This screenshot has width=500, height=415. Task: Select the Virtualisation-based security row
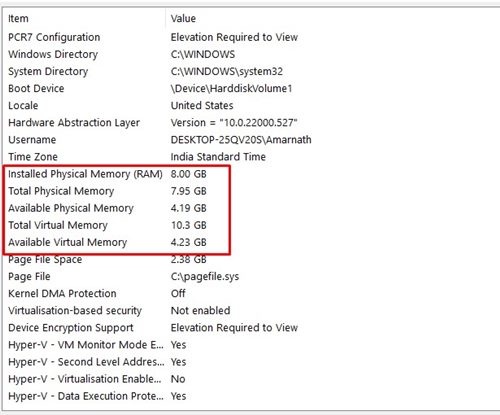(x=251, y=311)
